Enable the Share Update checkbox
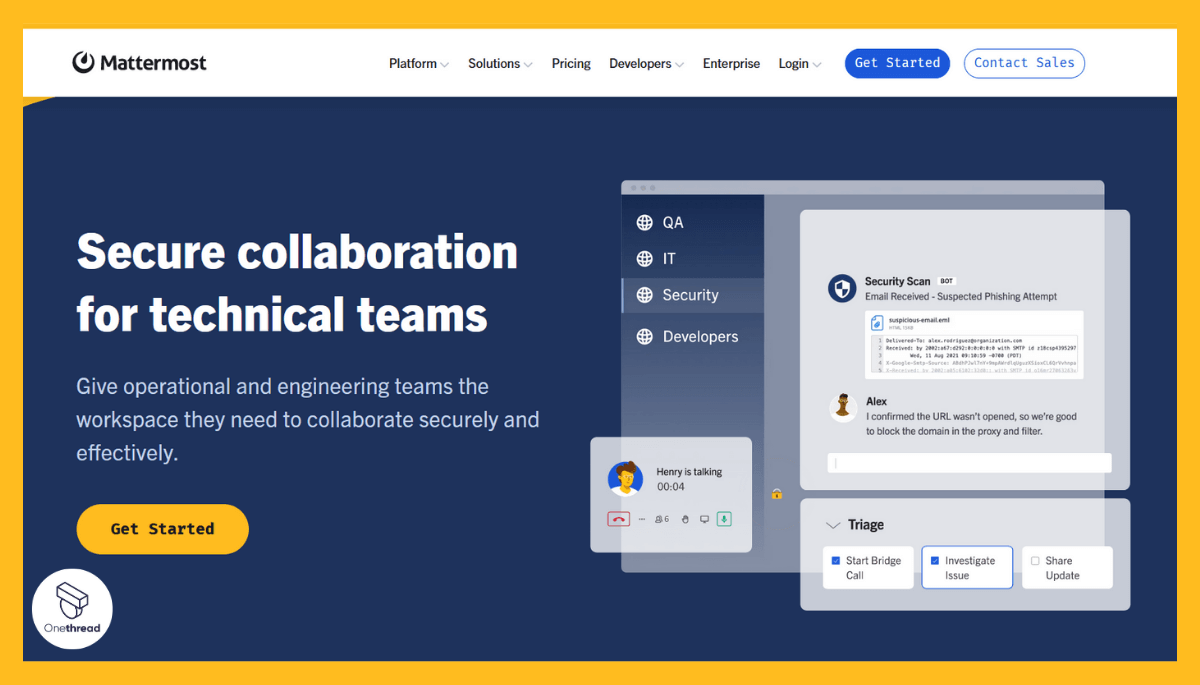The height and width of the screenshot is (685, 1200). tap(1036, 561)
